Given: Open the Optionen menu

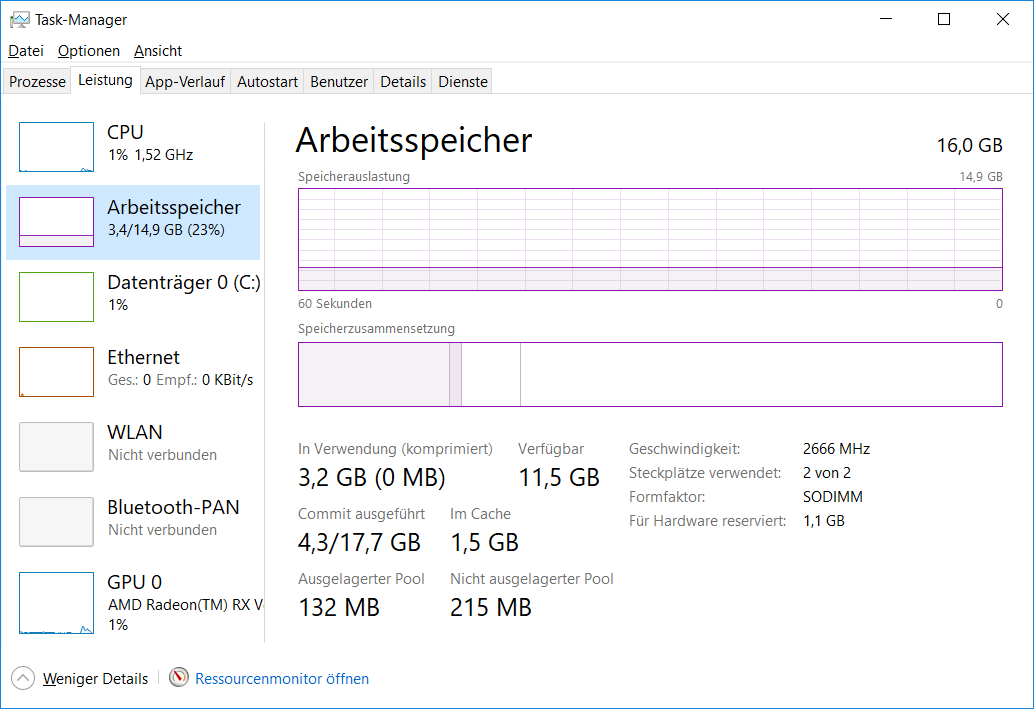Looking at the screenshot, I should tap(88, 51).
